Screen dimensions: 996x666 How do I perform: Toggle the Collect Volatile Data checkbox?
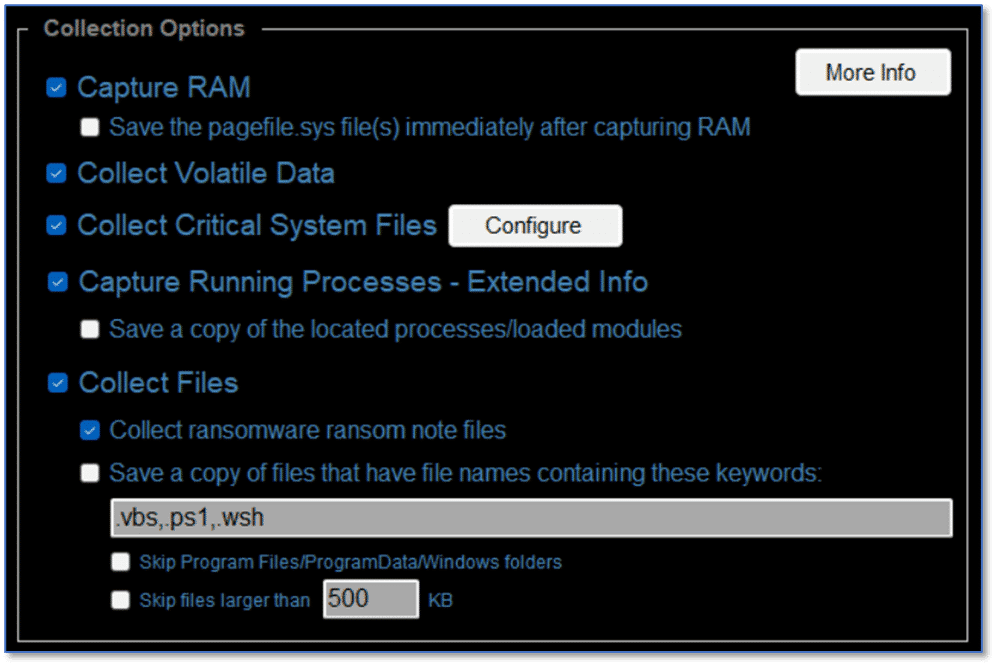tap(57, 173)
